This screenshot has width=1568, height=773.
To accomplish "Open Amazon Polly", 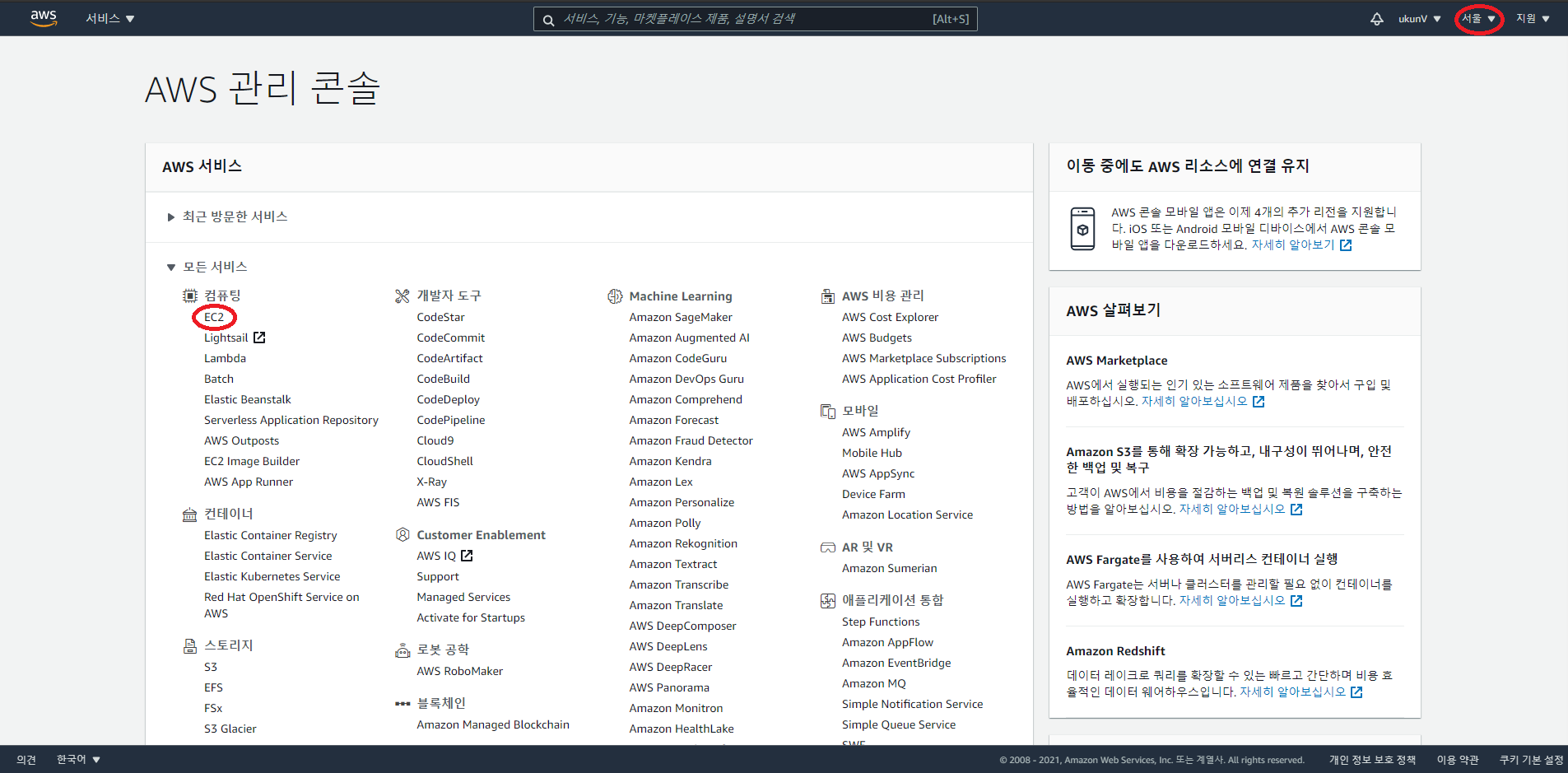I will [x=665, y=523].
